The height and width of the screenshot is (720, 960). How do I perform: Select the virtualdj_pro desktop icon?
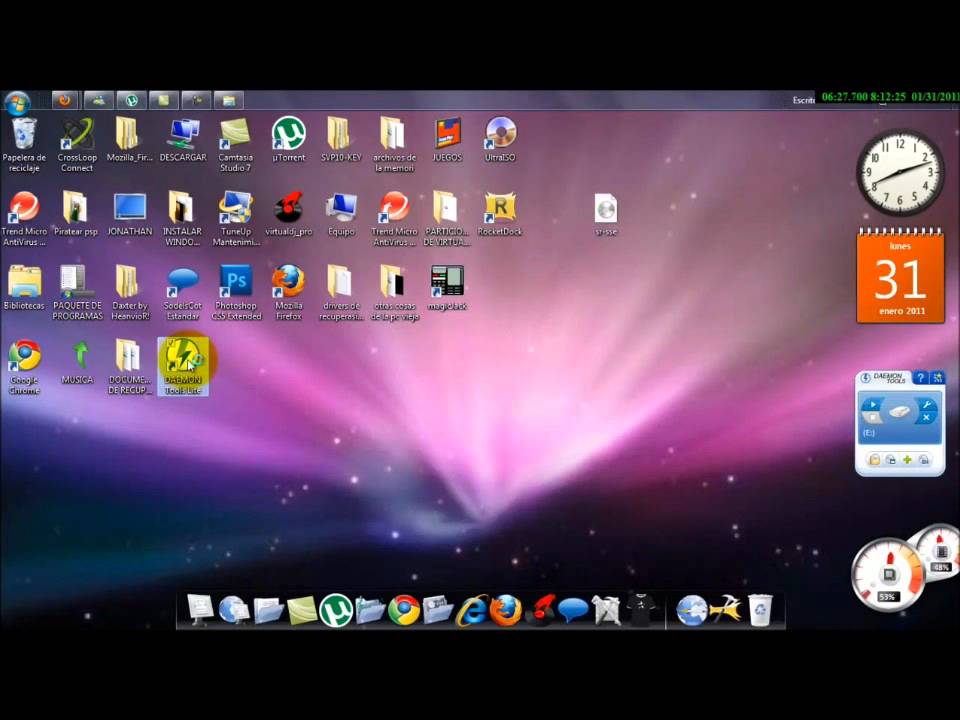coord(288,214)
